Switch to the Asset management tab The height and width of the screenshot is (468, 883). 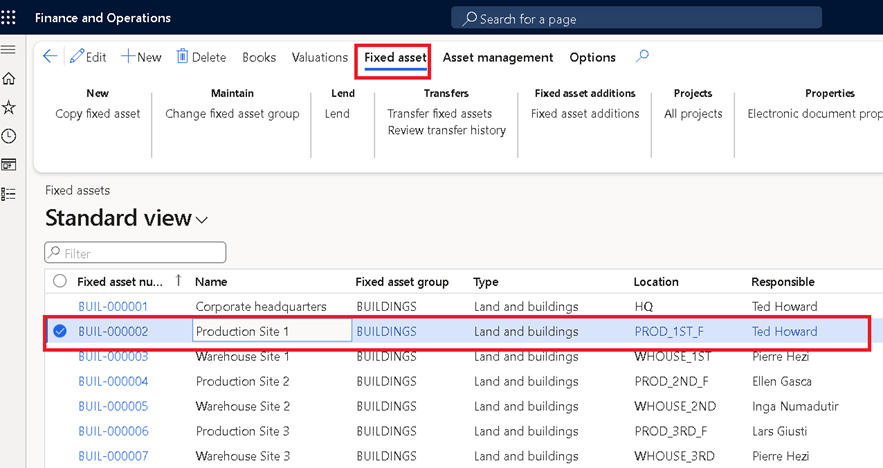[x=497, y=57]
